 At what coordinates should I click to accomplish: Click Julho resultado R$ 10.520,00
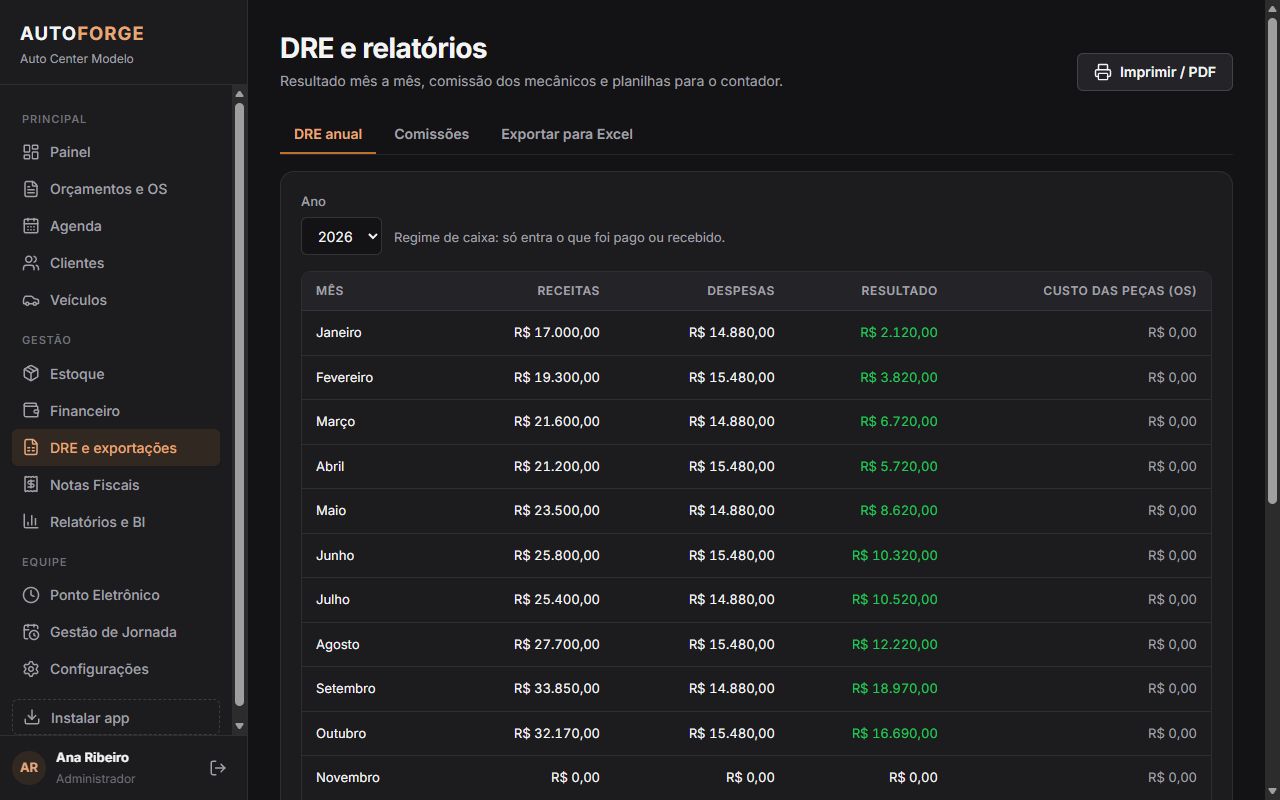(895, 599)
